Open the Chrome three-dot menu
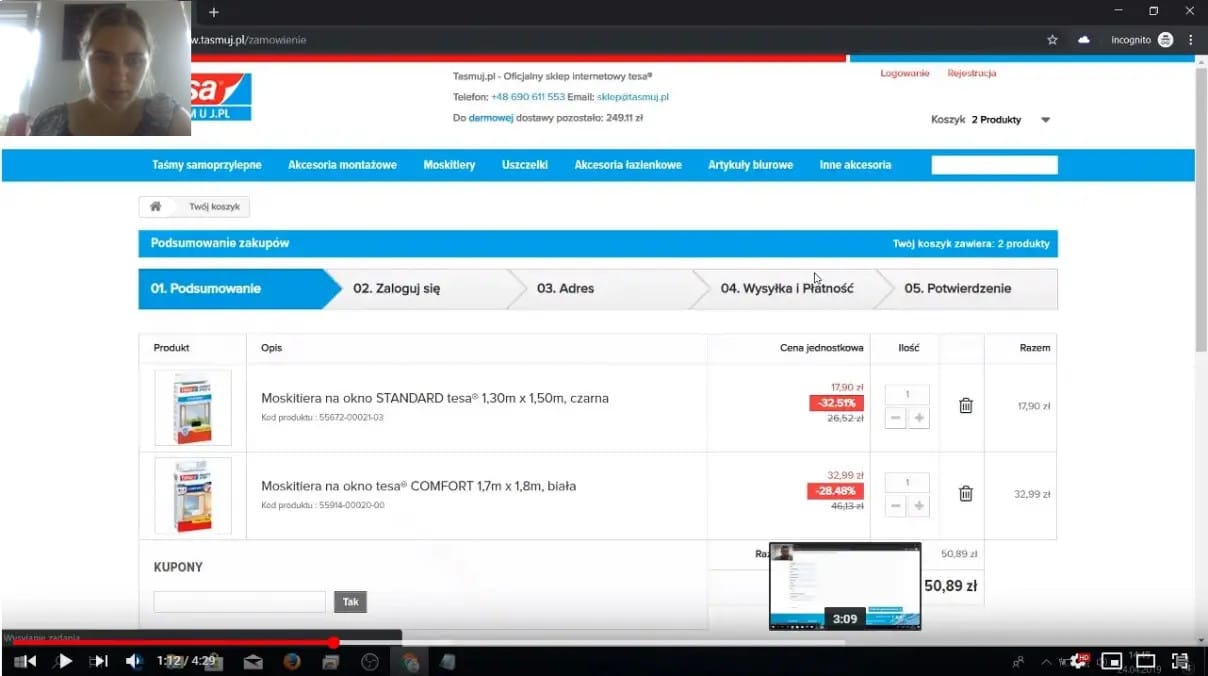This screenshot has height=676, width=1208. tap(1190, 40)
